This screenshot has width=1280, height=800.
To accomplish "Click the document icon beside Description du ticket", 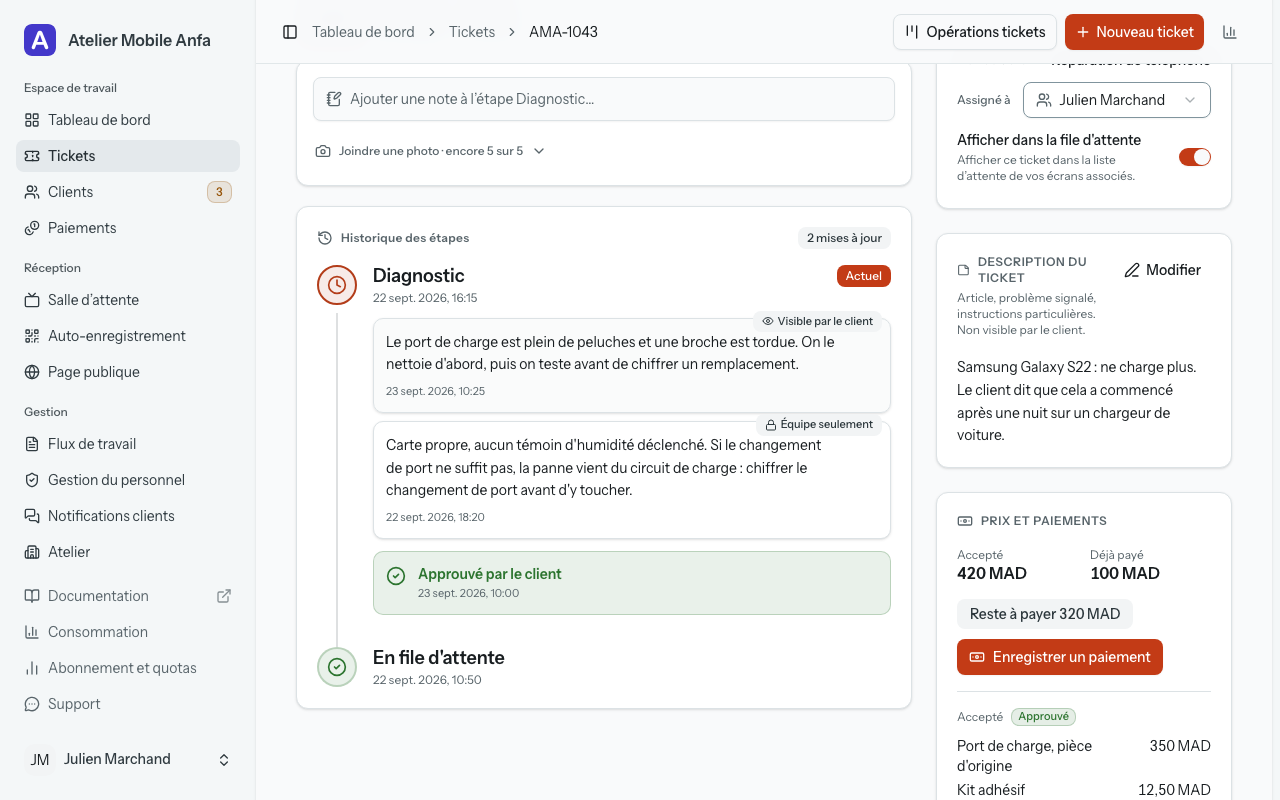I will pyautogui.click(x=964, y=270).
